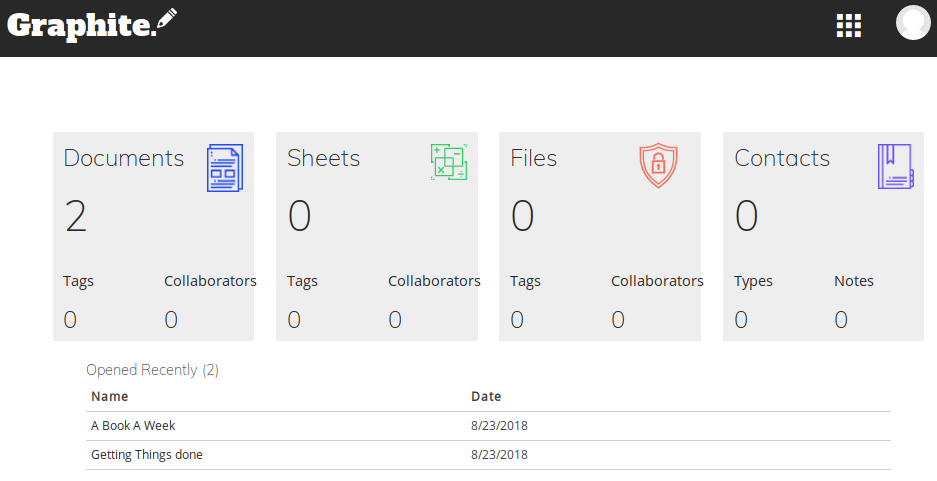Open the A Book A Week document
The image size is (937, 481).
coord(133,425)
